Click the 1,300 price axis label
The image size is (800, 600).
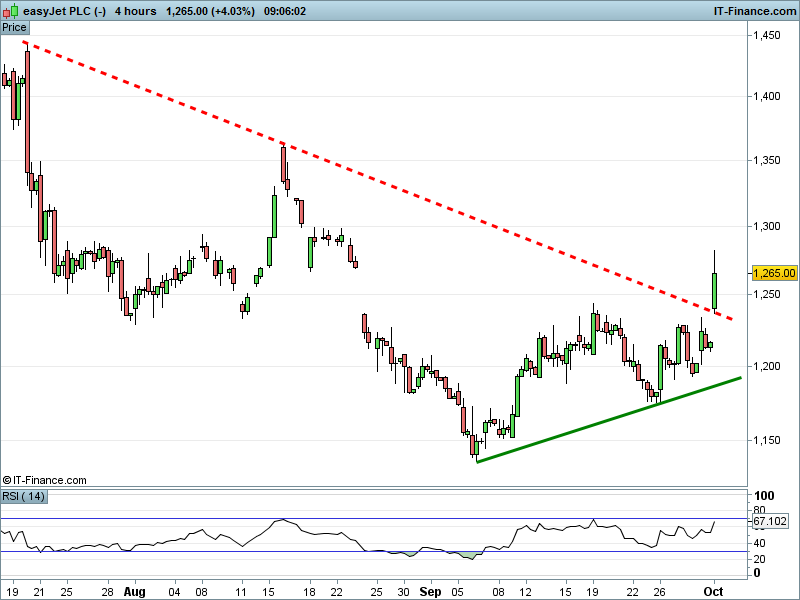(767, 226)
